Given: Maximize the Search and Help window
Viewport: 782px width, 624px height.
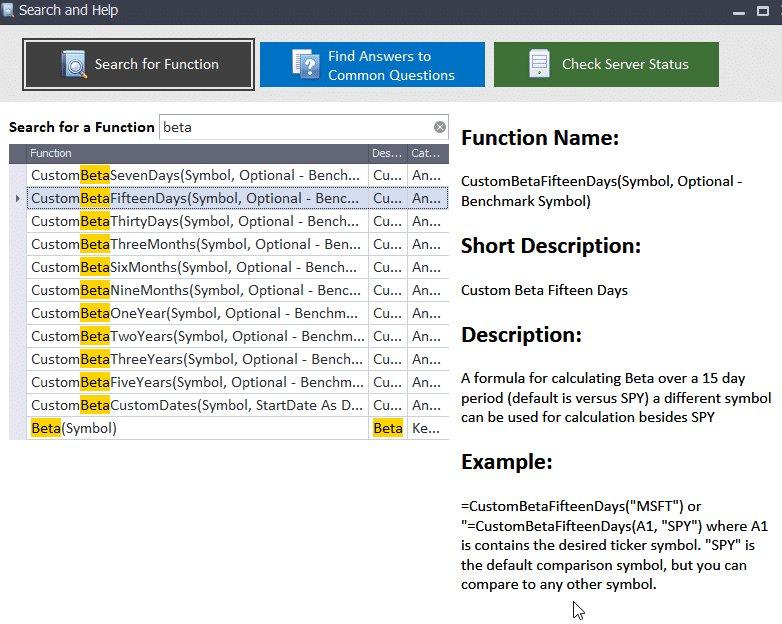Looking at the screenshot, I should coord(740,11).
